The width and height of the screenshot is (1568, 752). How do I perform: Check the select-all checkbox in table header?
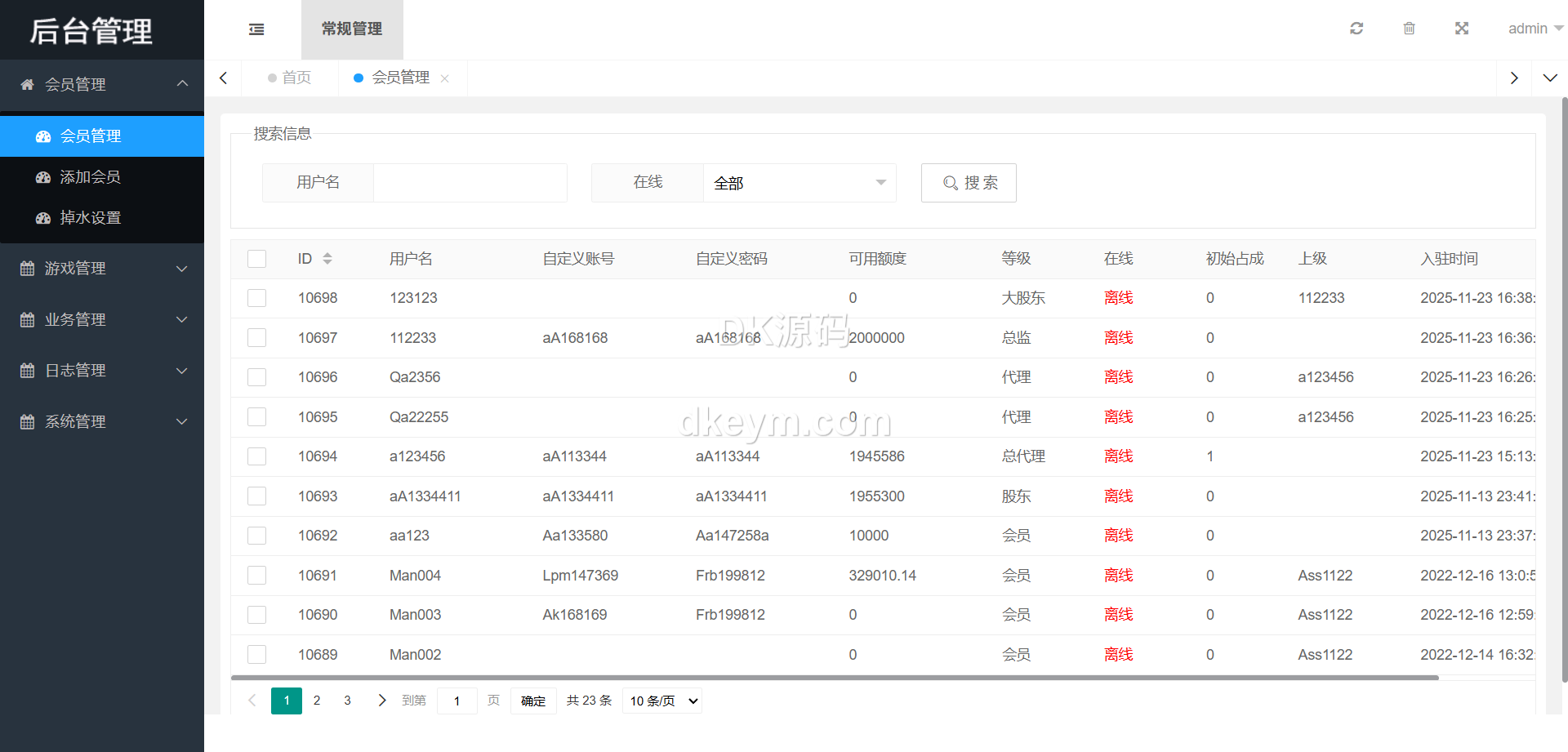click(257, 259)
